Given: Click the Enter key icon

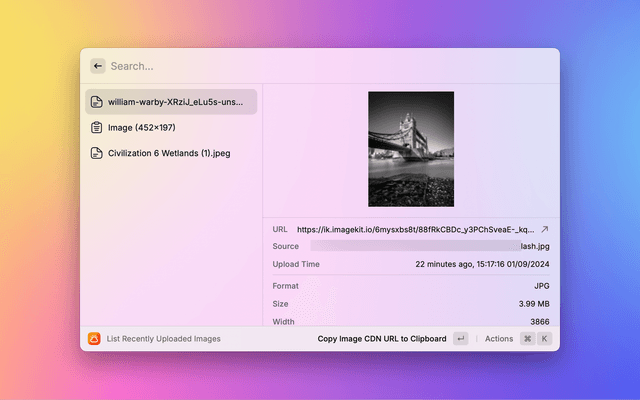Looking at the screenshot, I should coord(460,339).
